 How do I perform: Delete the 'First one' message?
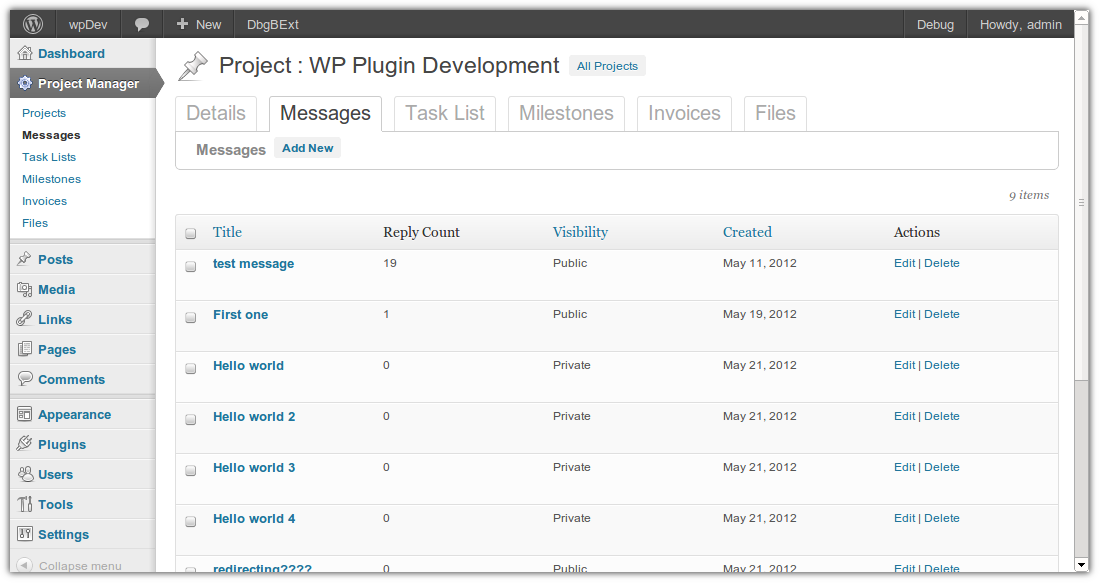click(941, 314)
